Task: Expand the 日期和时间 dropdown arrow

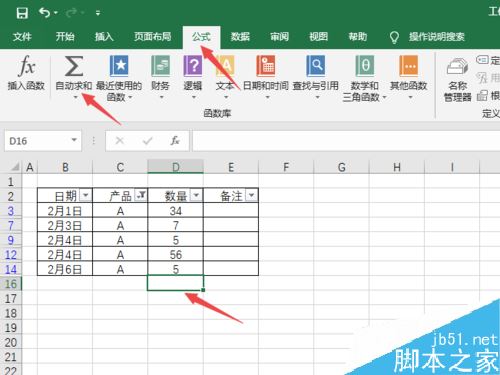Action: (267, 97)
